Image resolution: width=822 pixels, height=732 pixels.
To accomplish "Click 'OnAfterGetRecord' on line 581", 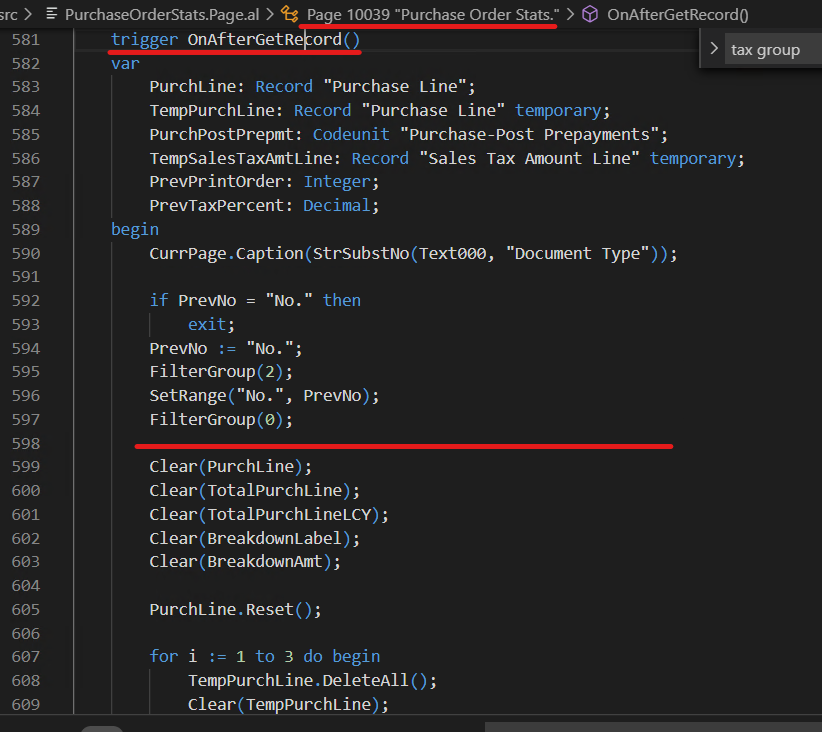I will (265, 39).
